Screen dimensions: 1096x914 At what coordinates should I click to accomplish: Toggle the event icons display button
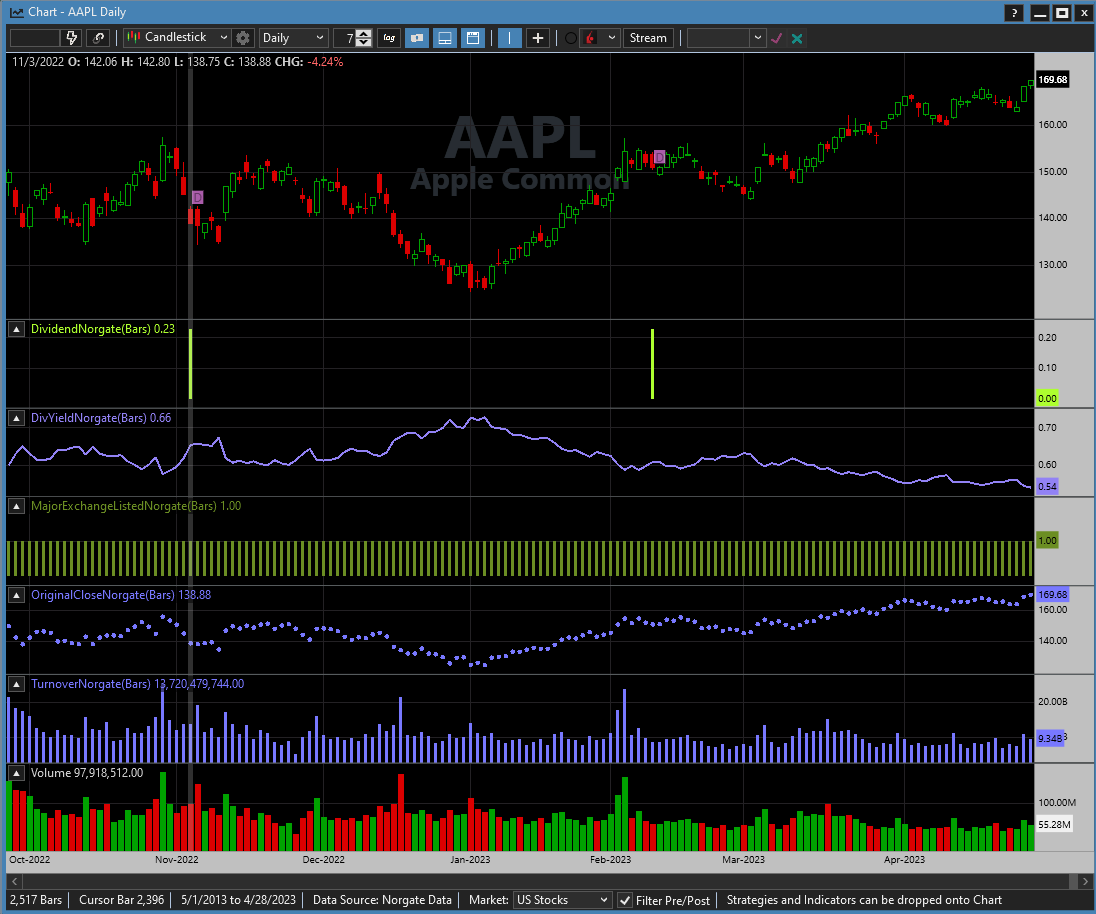tap(417, 38)
